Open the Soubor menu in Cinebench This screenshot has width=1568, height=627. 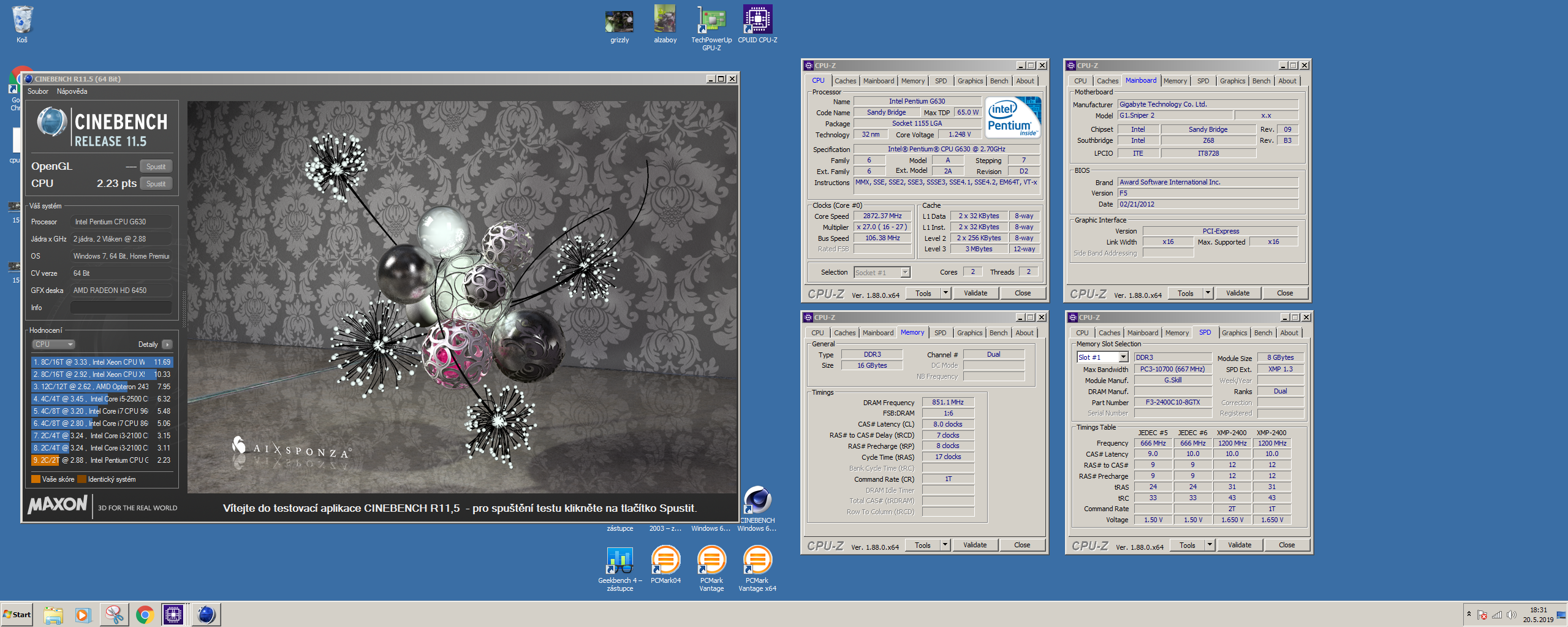[x=38, y=91]
